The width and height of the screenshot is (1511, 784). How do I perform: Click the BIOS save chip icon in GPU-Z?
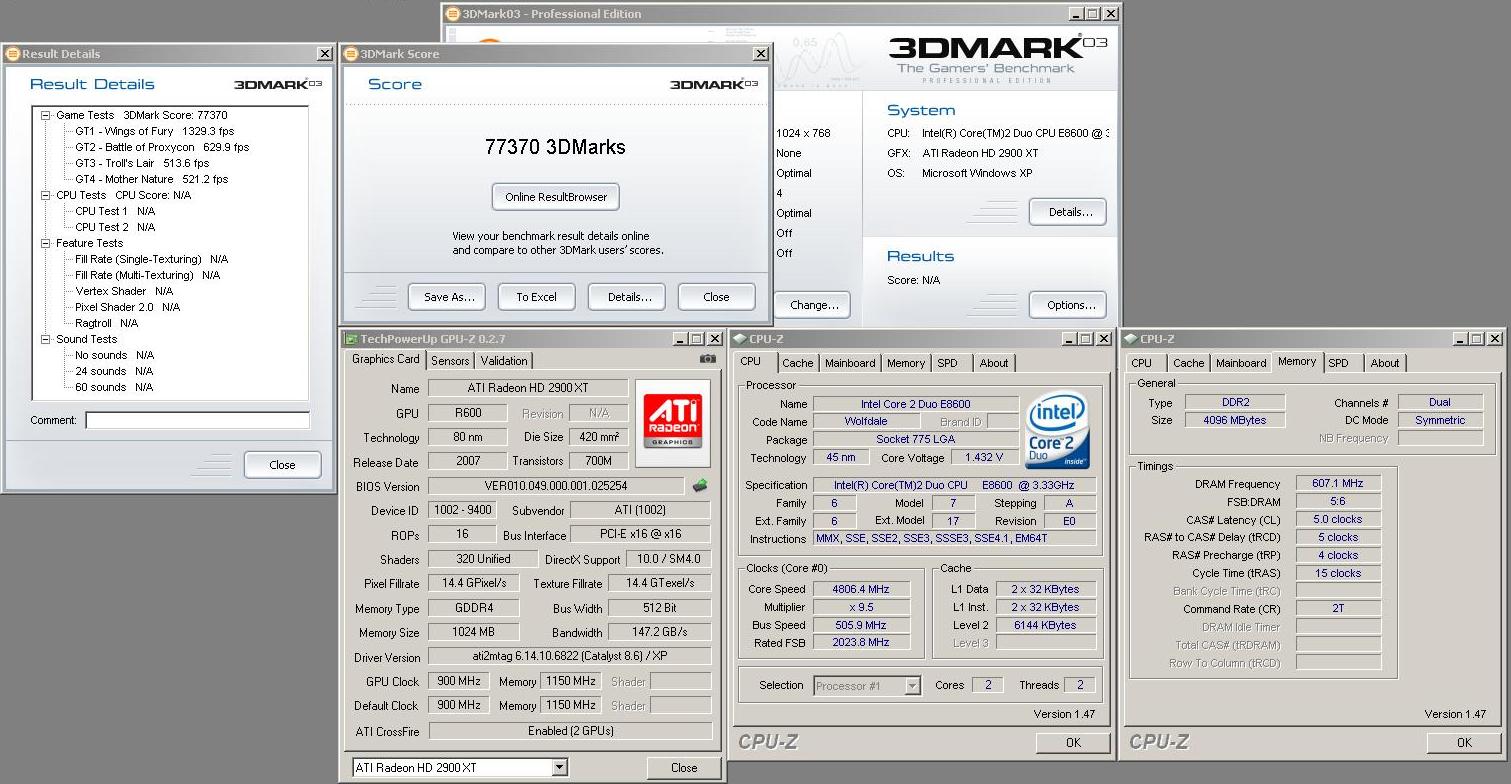[700, 486]
